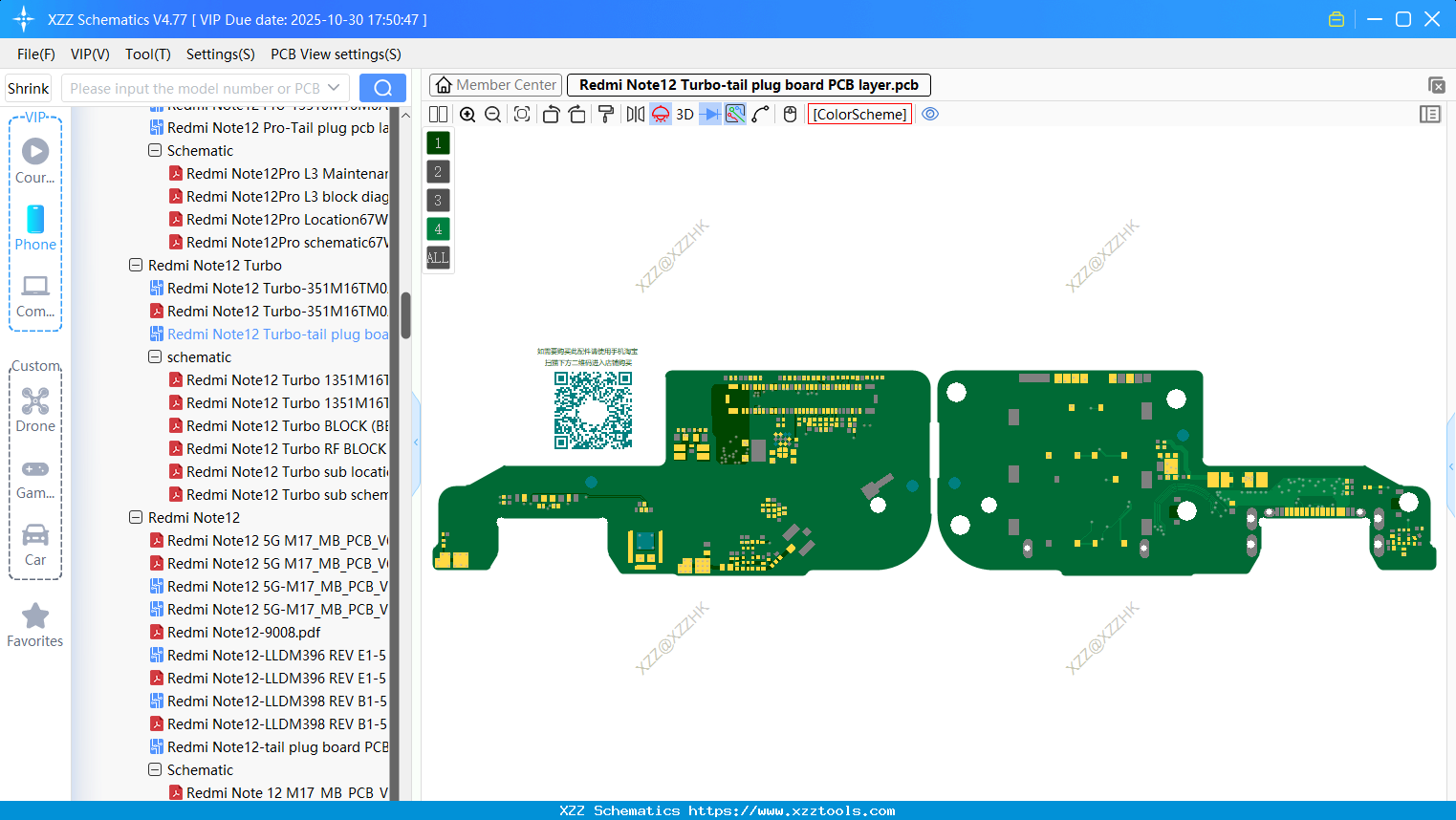
Task: Activate the mirror/flip board tool
Action: pyautogui.click(x=634, y=114)
